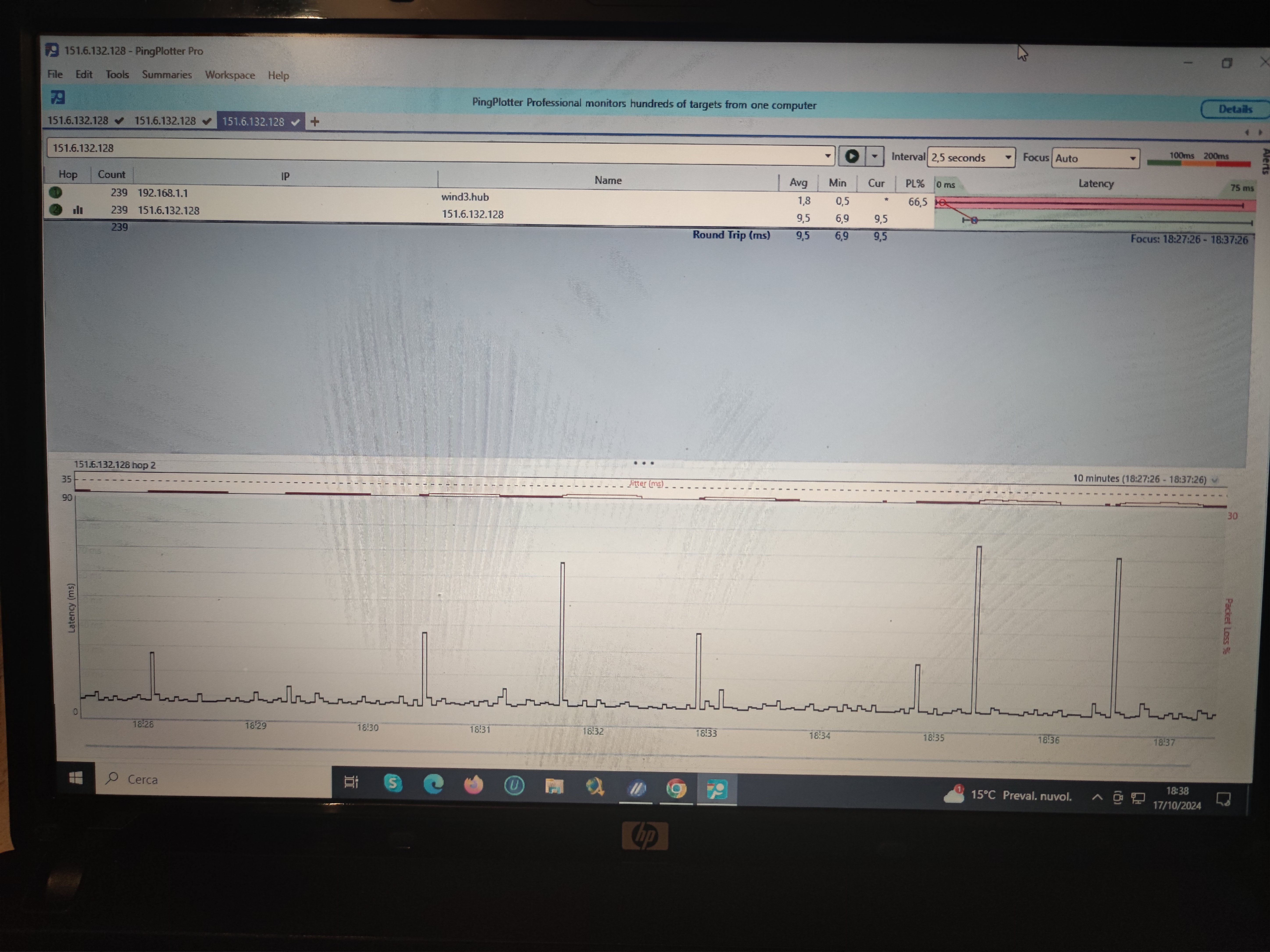1270x952 pixels.
Task: Open the trace options arrow beside play button
Action: pyautogui.click(x=874, y=156)
